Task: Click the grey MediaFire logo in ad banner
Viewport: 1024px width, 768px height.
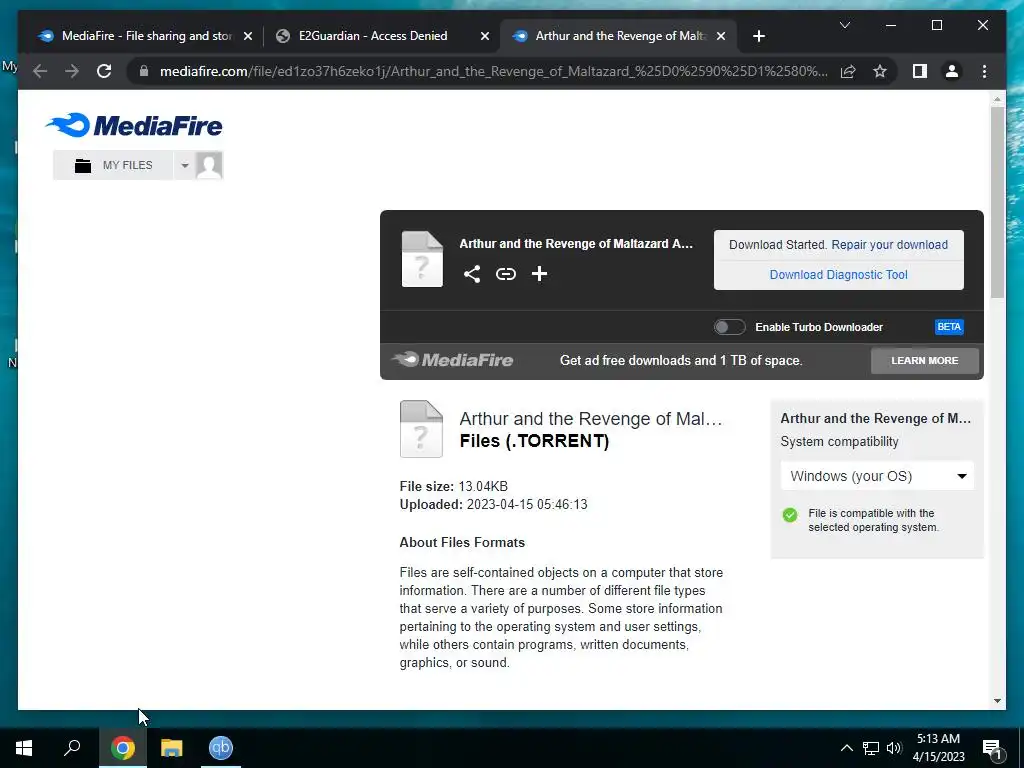Action: 453,360
